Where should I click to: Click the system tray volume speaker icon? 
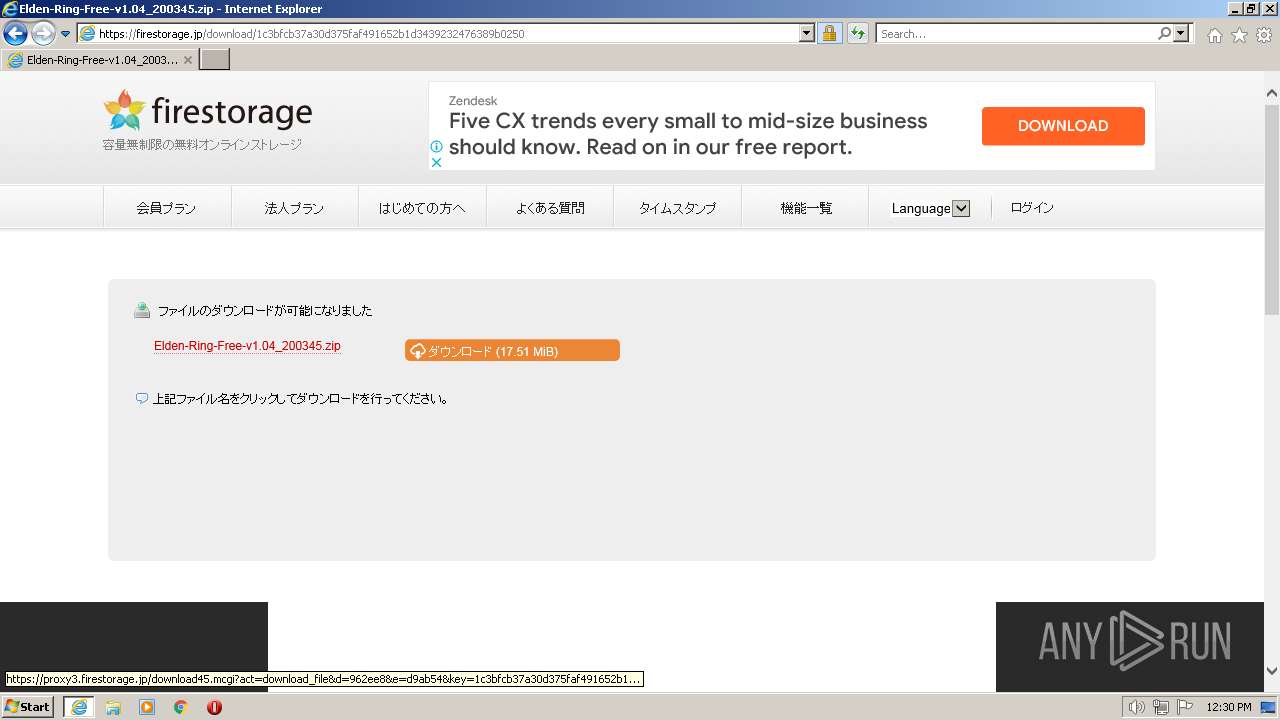point(1137,707)
